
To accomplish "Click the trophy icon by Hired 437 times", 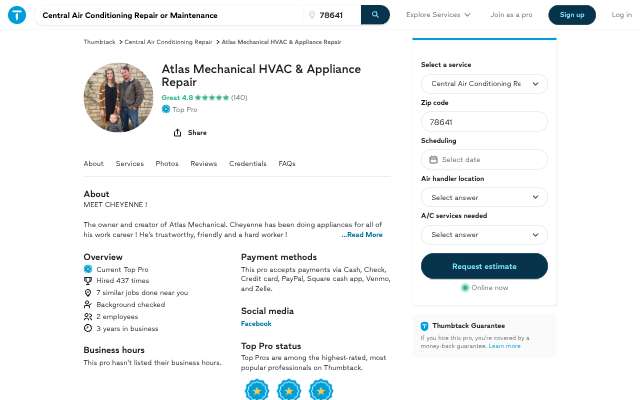I will coord(88,281).
